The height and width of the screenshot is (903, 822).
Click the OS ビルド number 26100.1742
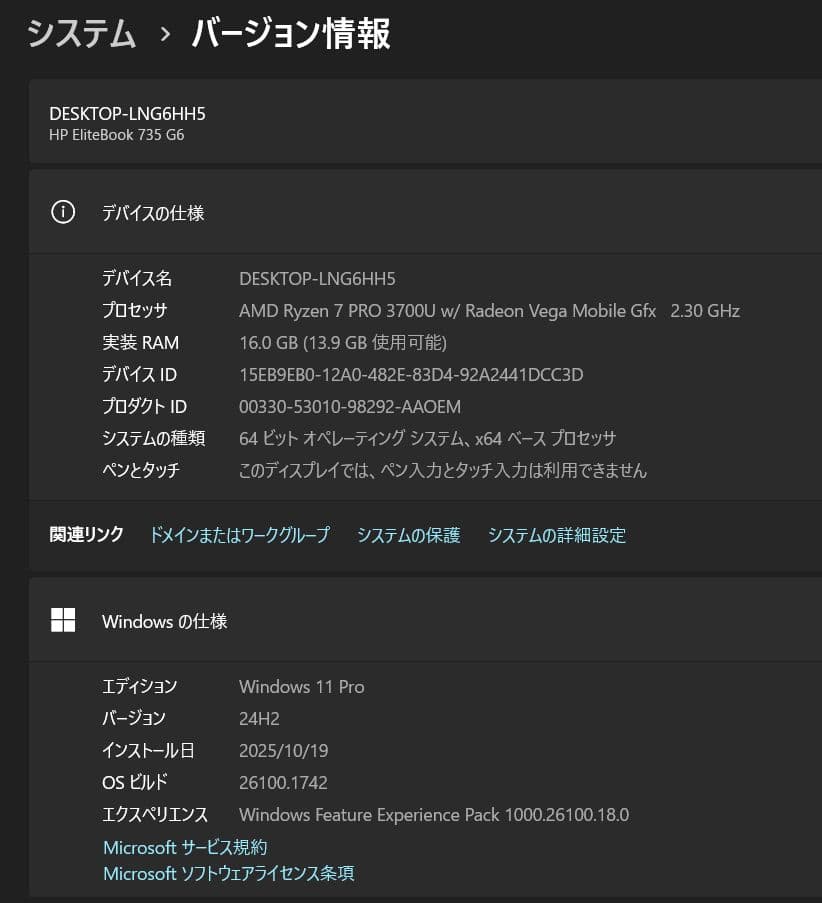coord(282,782)
